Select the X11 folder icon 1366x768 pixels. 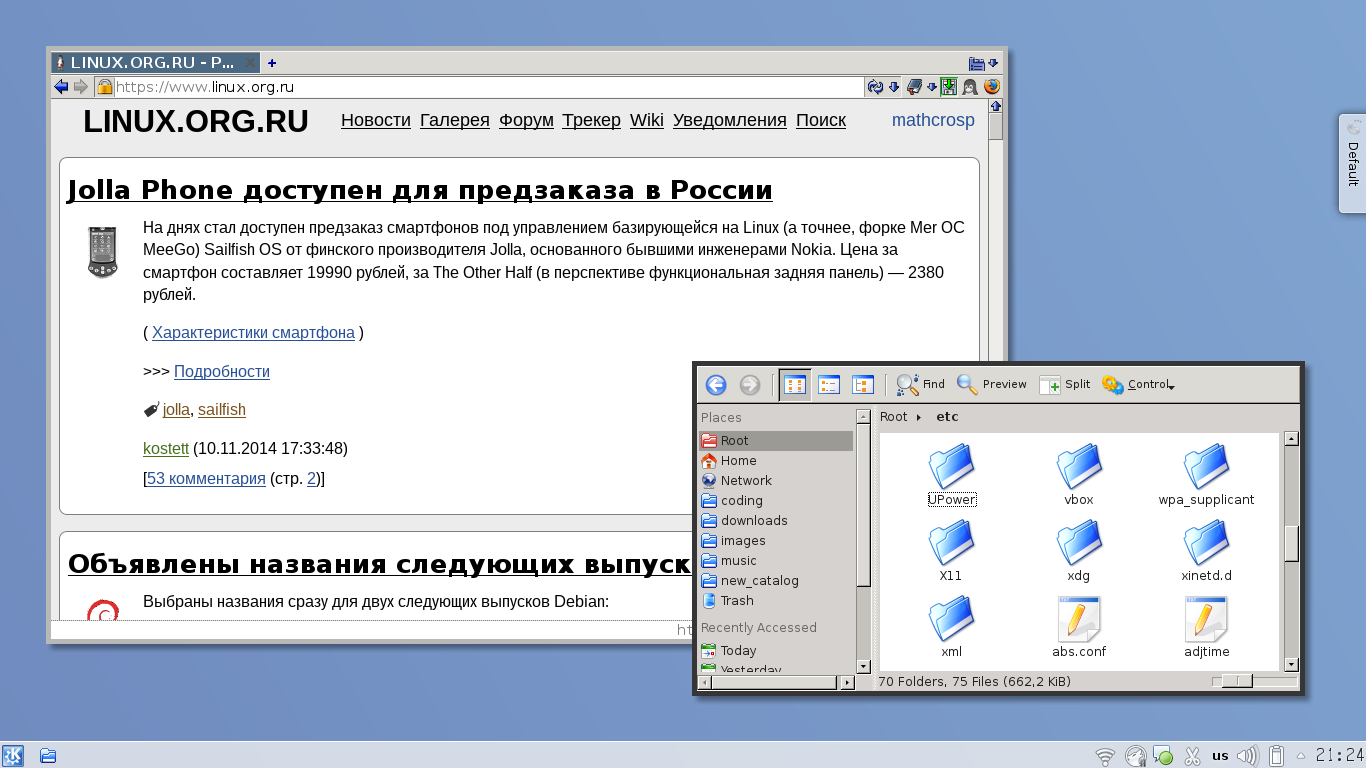[951, 542]
